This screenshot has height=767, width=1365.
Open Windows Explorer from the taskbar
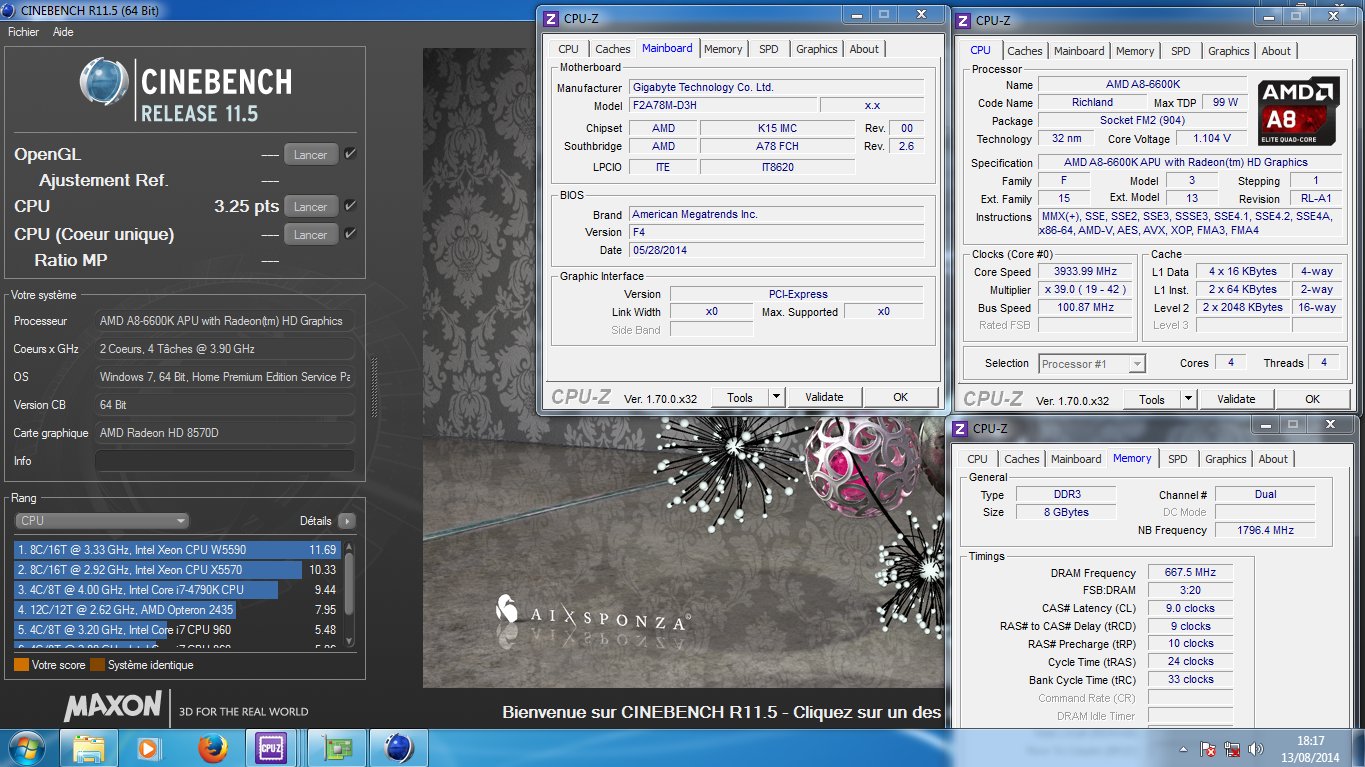(x=89, y=747)
